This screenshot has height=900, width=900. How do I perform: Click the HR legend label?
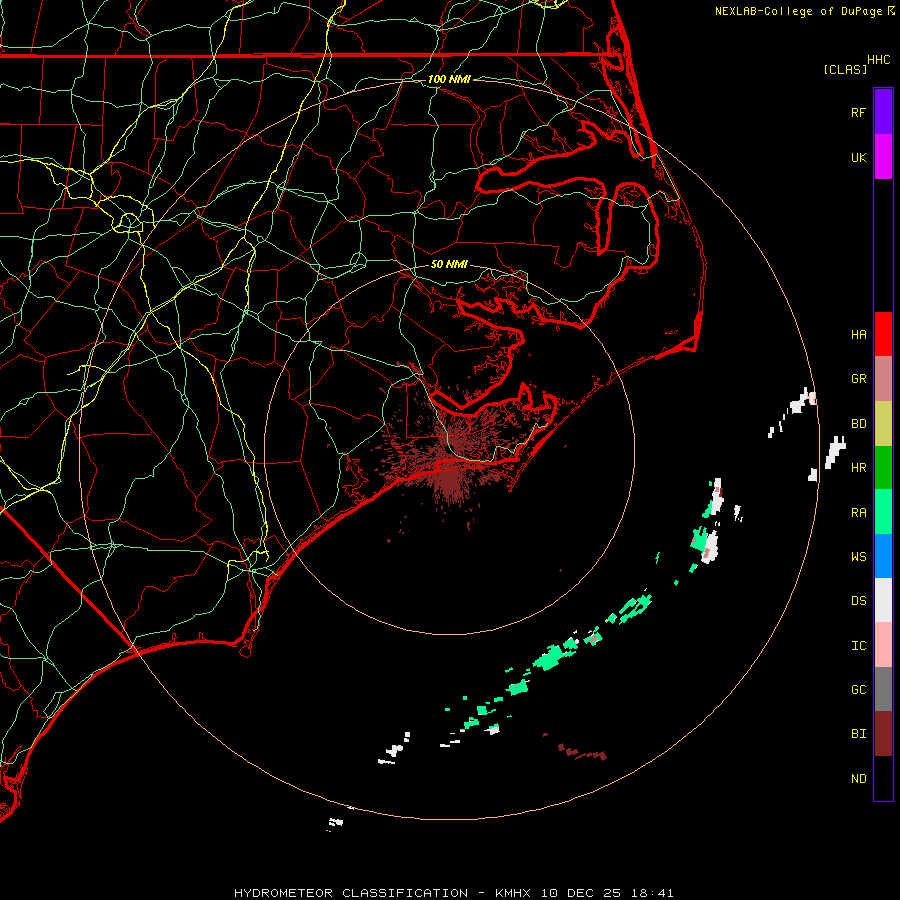tap(858, 468)
